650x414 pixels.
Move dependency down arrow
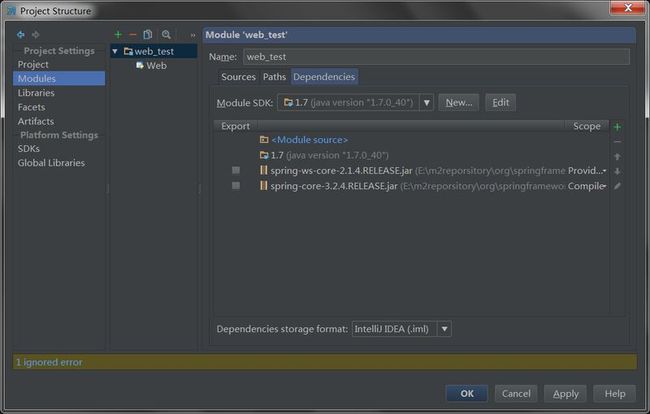[x=617, y=171]
